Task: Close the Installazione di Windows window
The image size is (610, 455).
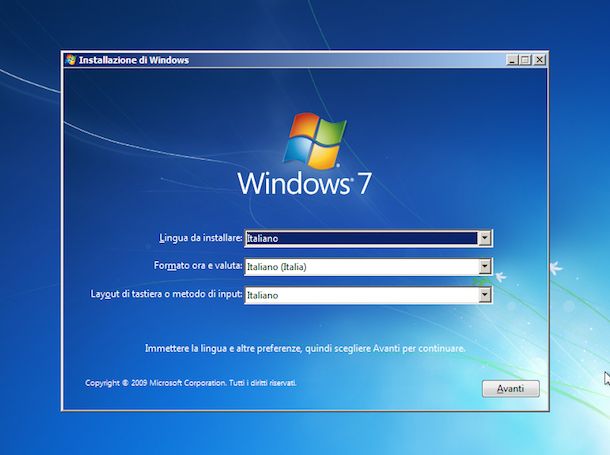Action: (539, 60)
